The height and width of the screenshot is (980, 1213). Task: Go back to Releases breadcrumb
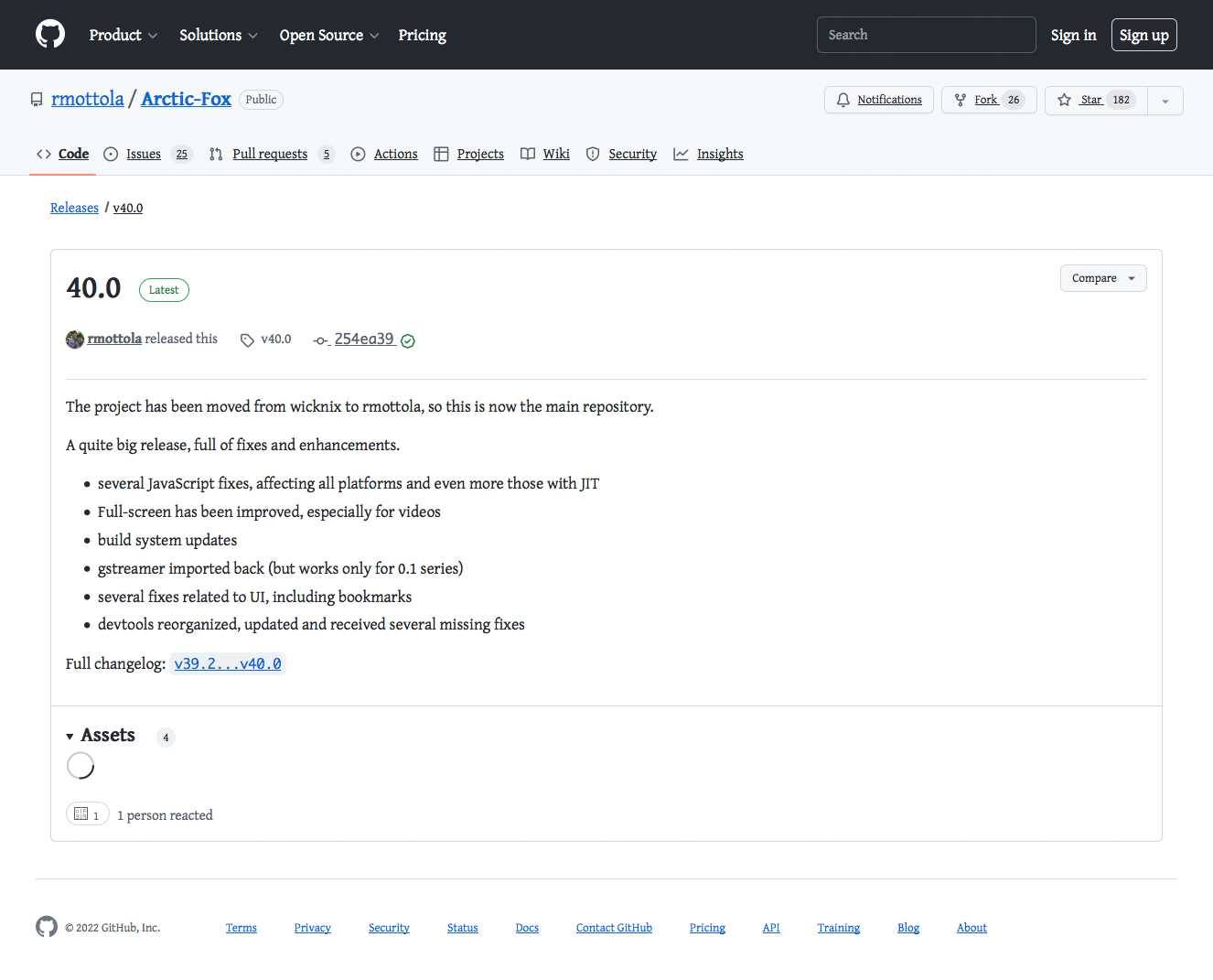[x=74, y=208]
